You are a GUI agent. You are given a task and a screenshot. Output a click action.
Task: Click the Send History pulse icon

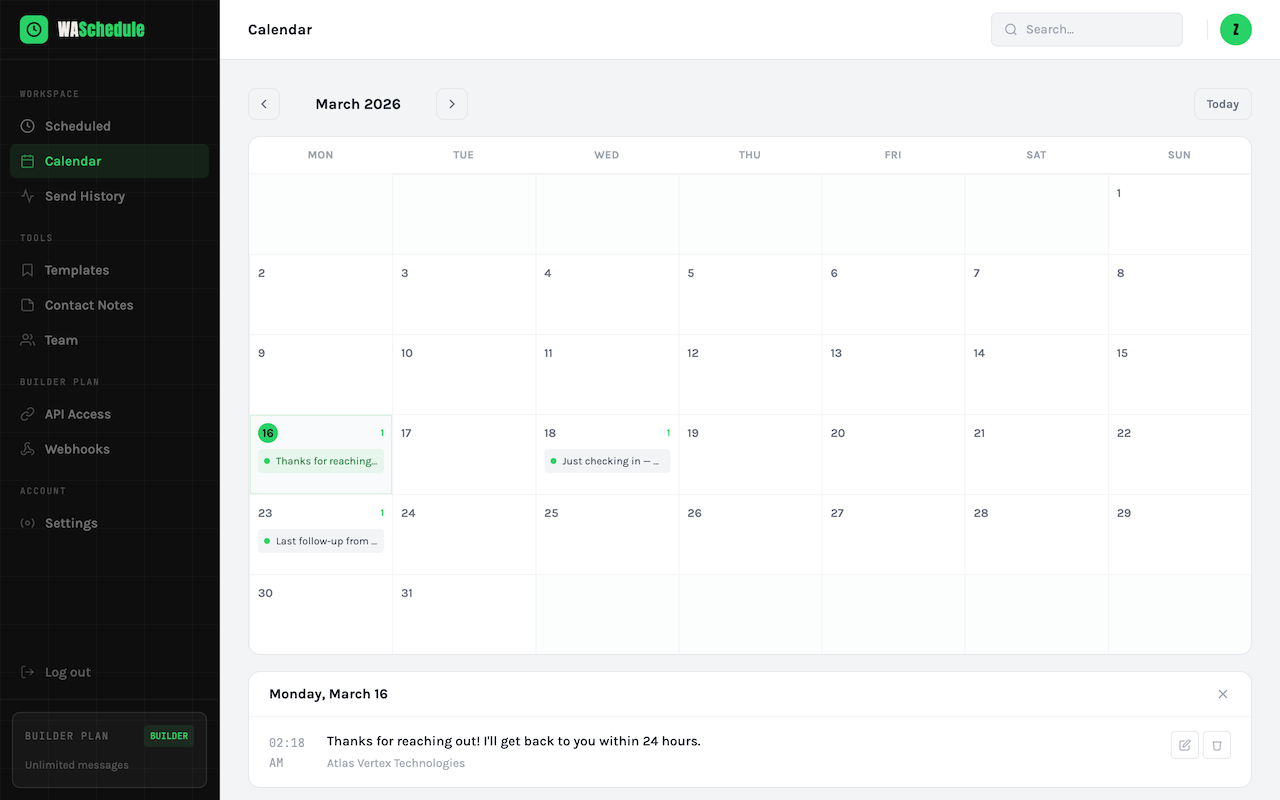click(x=27, y=196)
